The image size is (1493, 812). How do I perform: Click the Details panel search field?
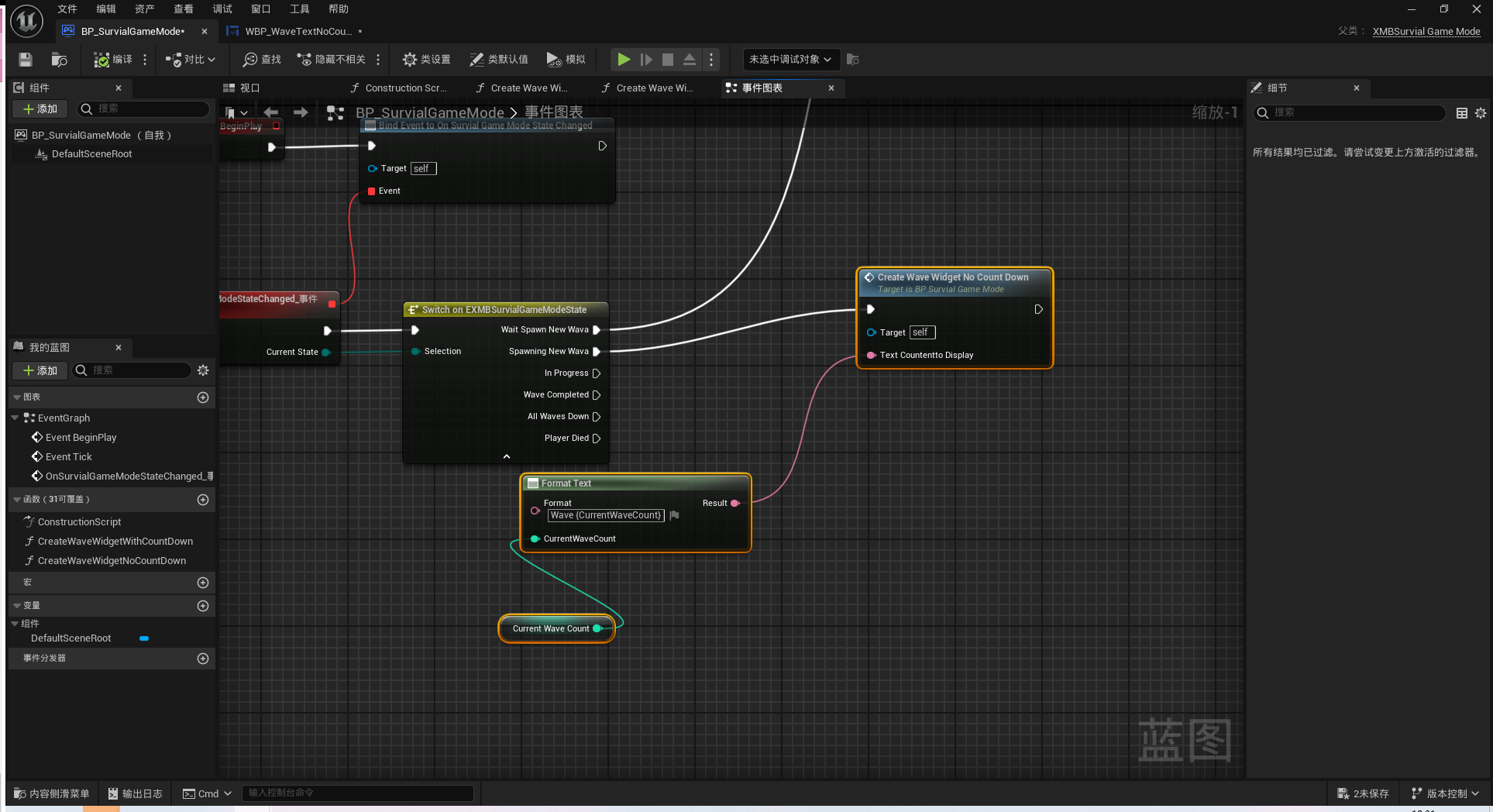(x=1350, y=113)
